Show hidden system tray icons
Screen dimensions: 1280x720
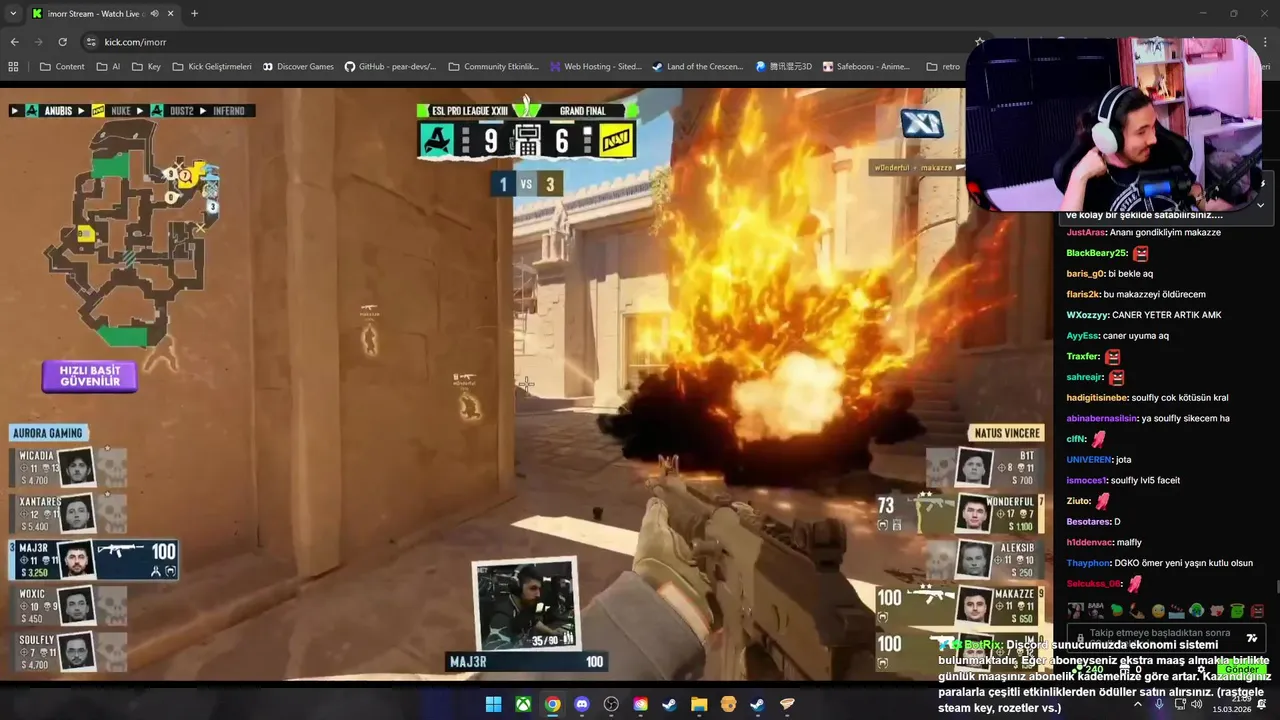(1138, 704)
